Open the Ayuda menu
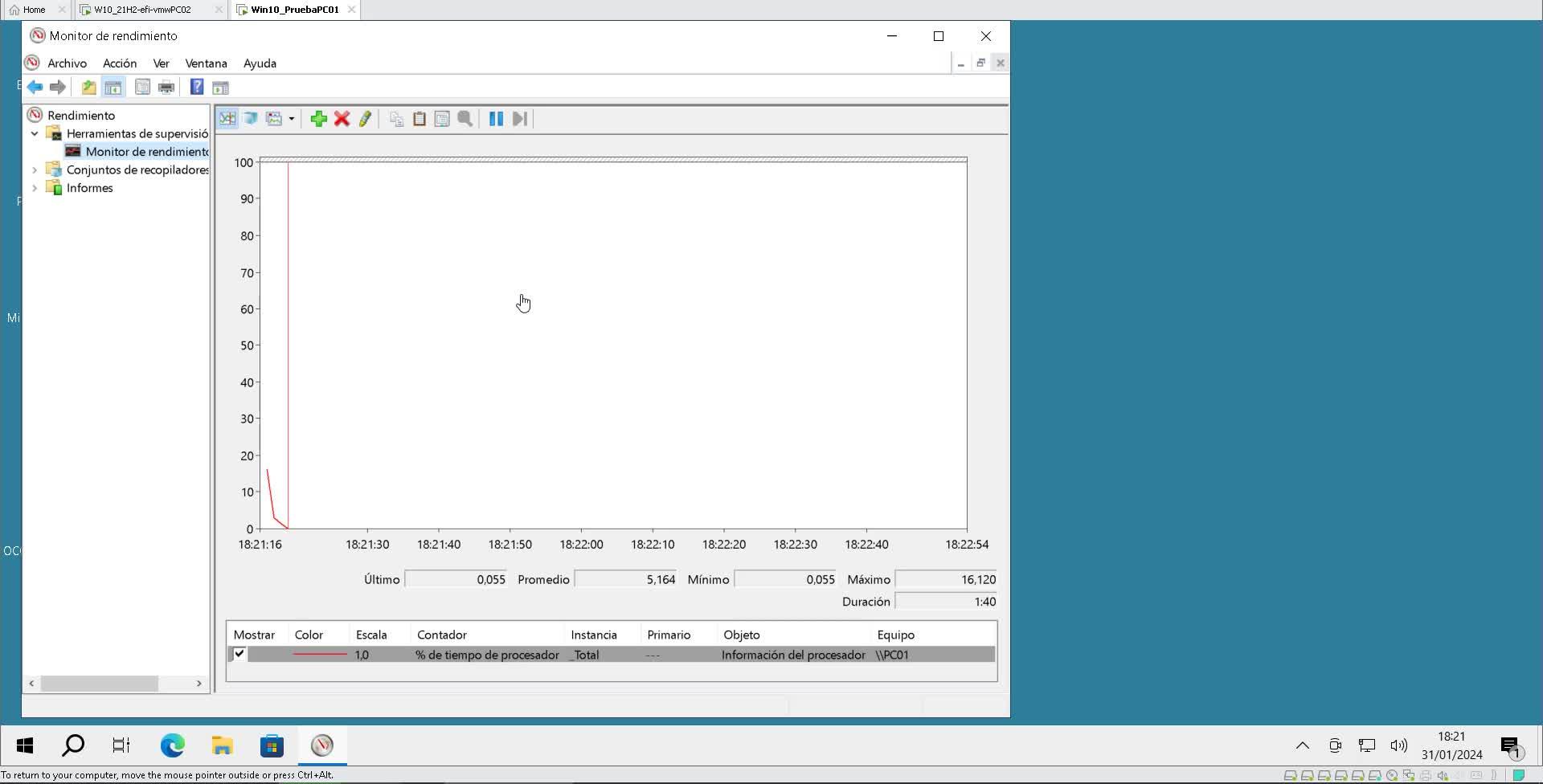 coord(260,63)
